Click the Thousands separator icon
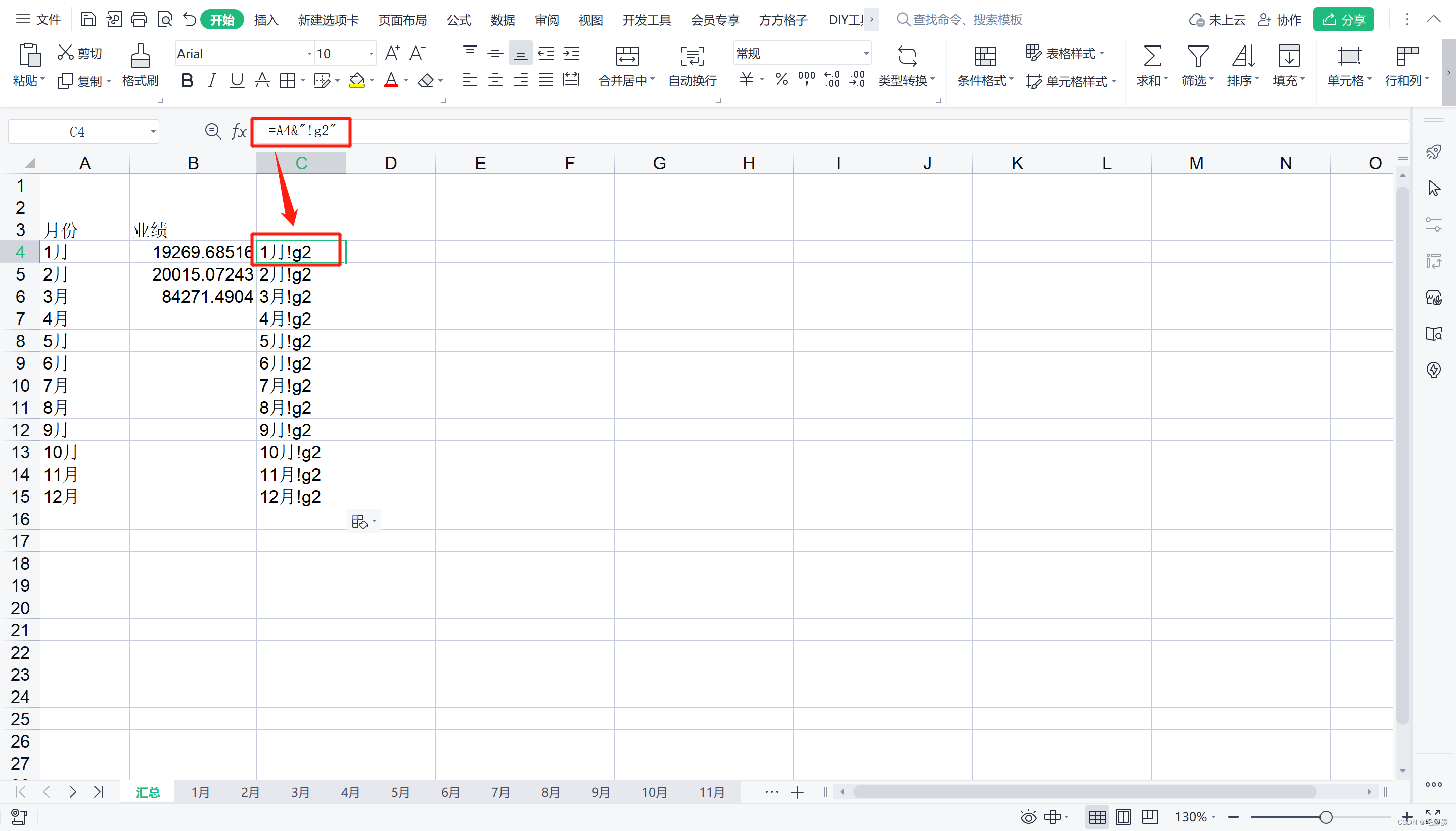The height and width of the screenshot is (831, 1456). (806, 79)
